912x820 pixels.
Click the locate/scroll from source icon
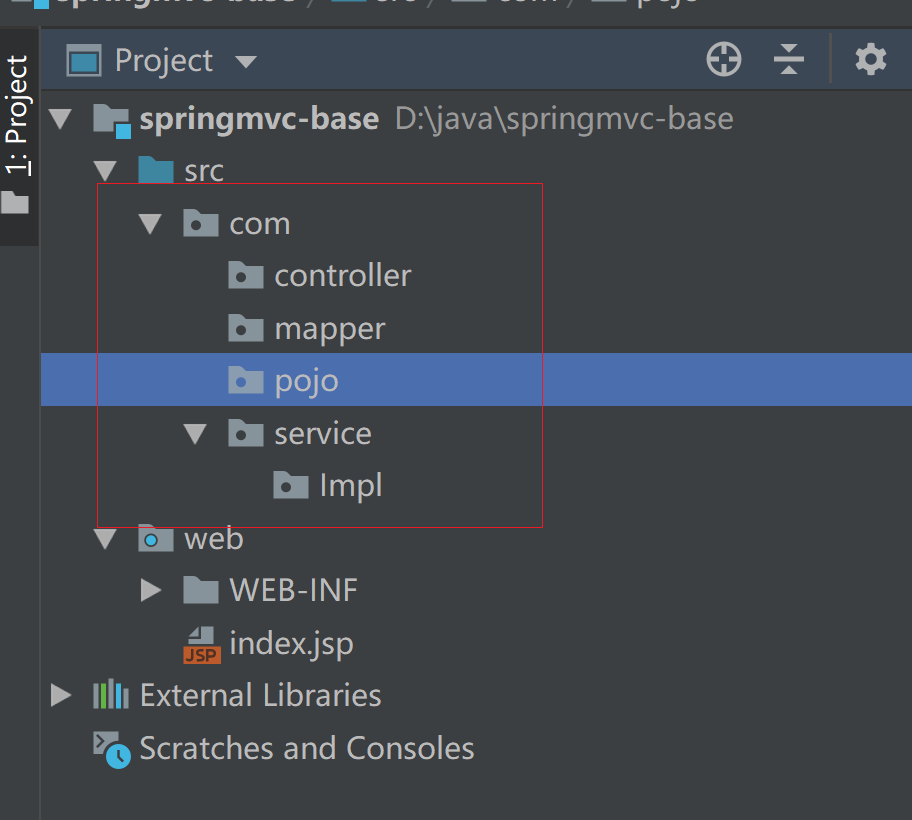tap(724, 60)
